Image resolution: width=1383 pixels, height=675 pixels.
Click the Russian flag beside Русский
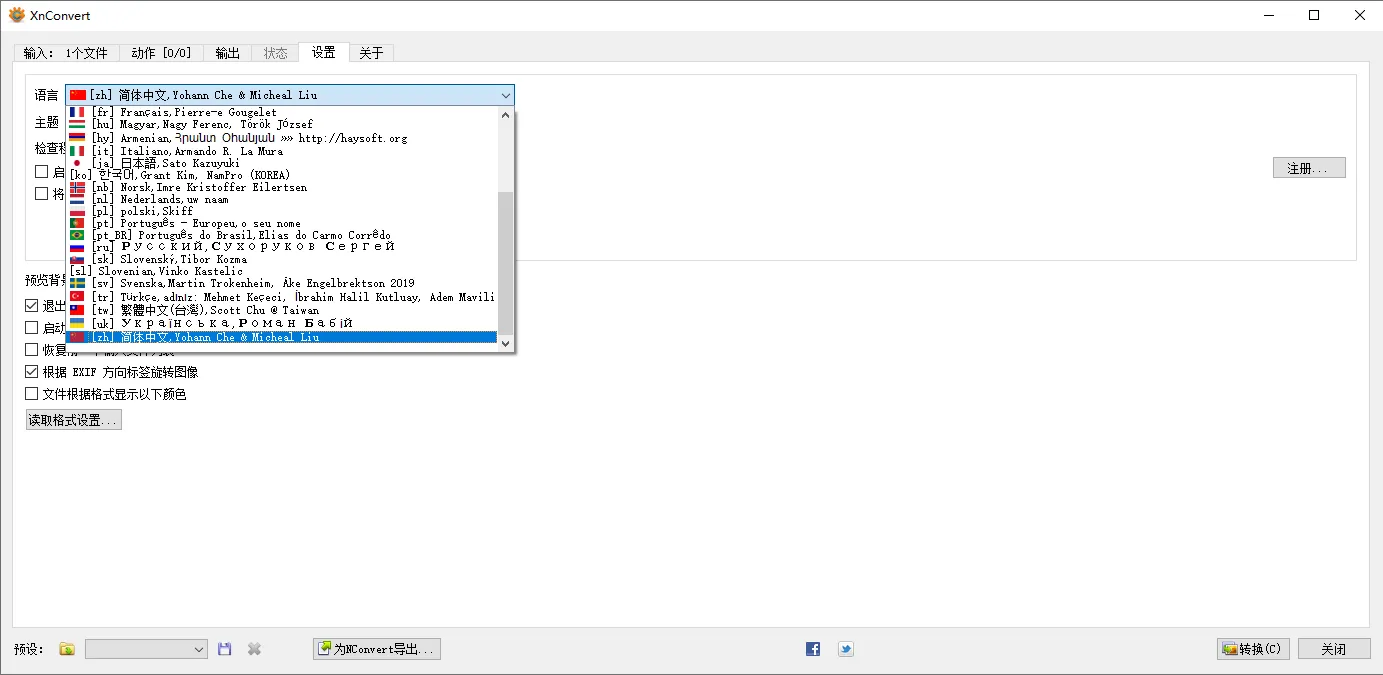[77, 247]
